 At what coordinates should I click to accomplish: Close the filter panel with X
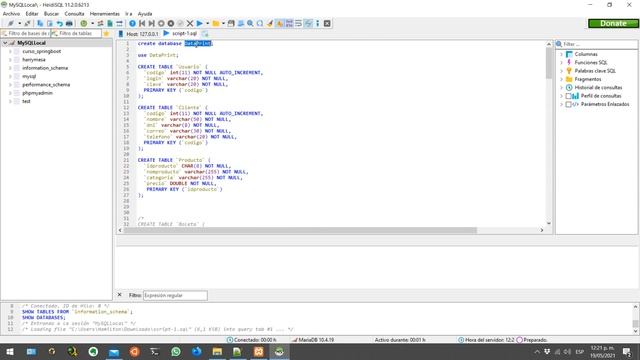coord(120,295)
